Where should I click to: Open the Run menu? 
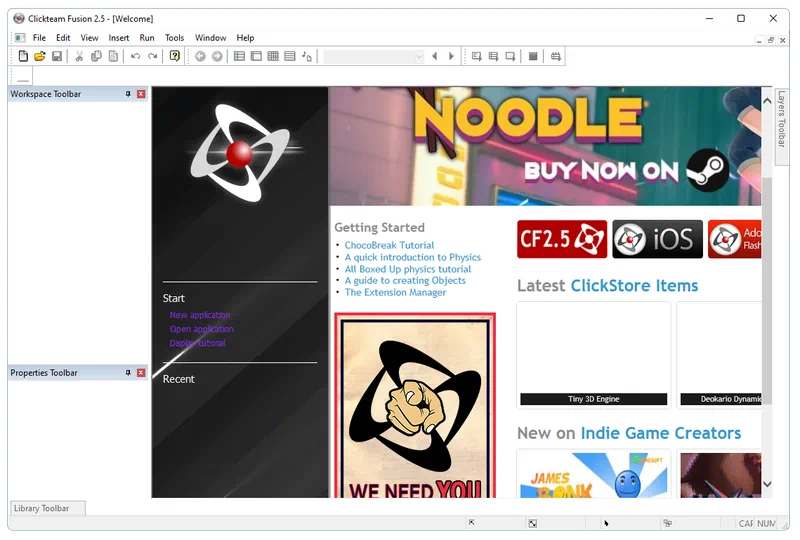(x=147, y=38)
